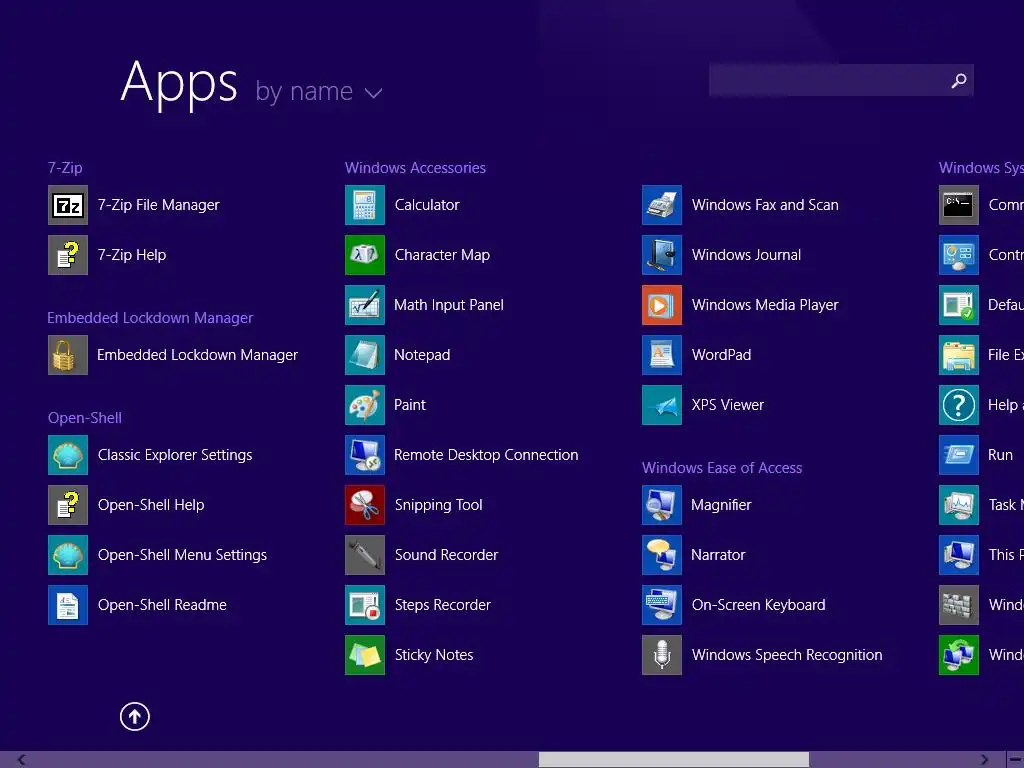Open the Windows Journal icon

662,255
